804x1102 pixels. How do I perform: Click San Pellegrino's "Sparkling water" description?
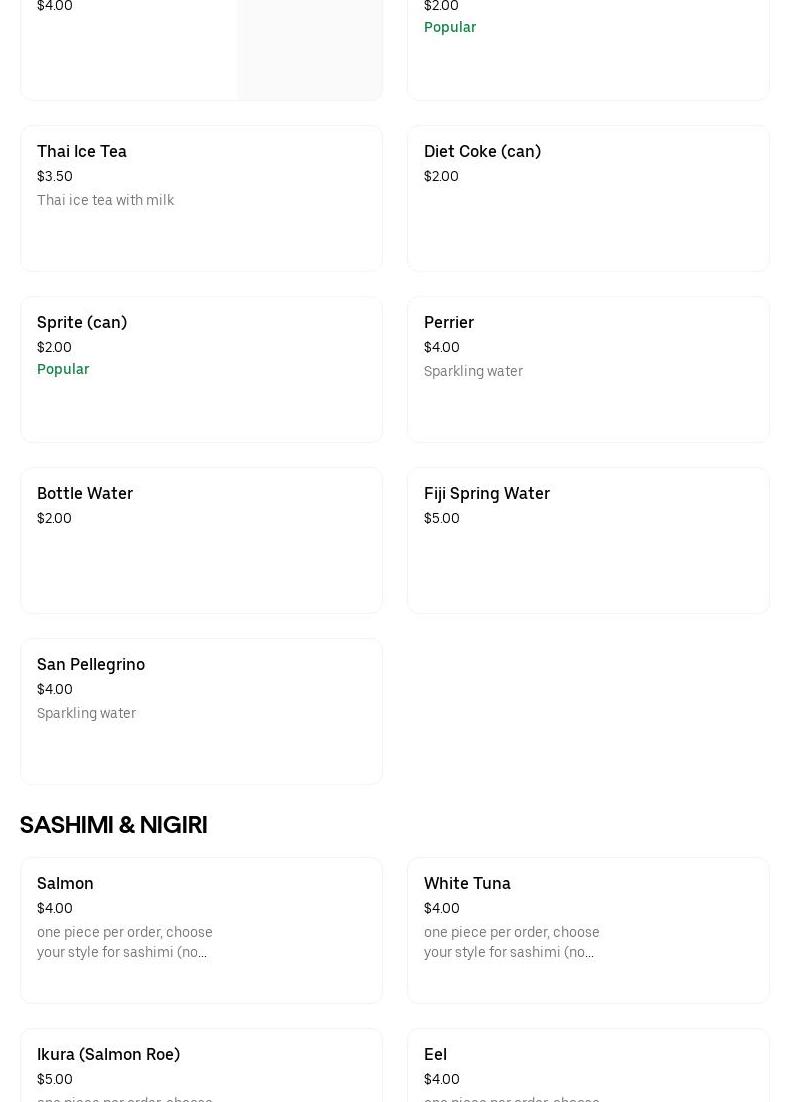86,713
